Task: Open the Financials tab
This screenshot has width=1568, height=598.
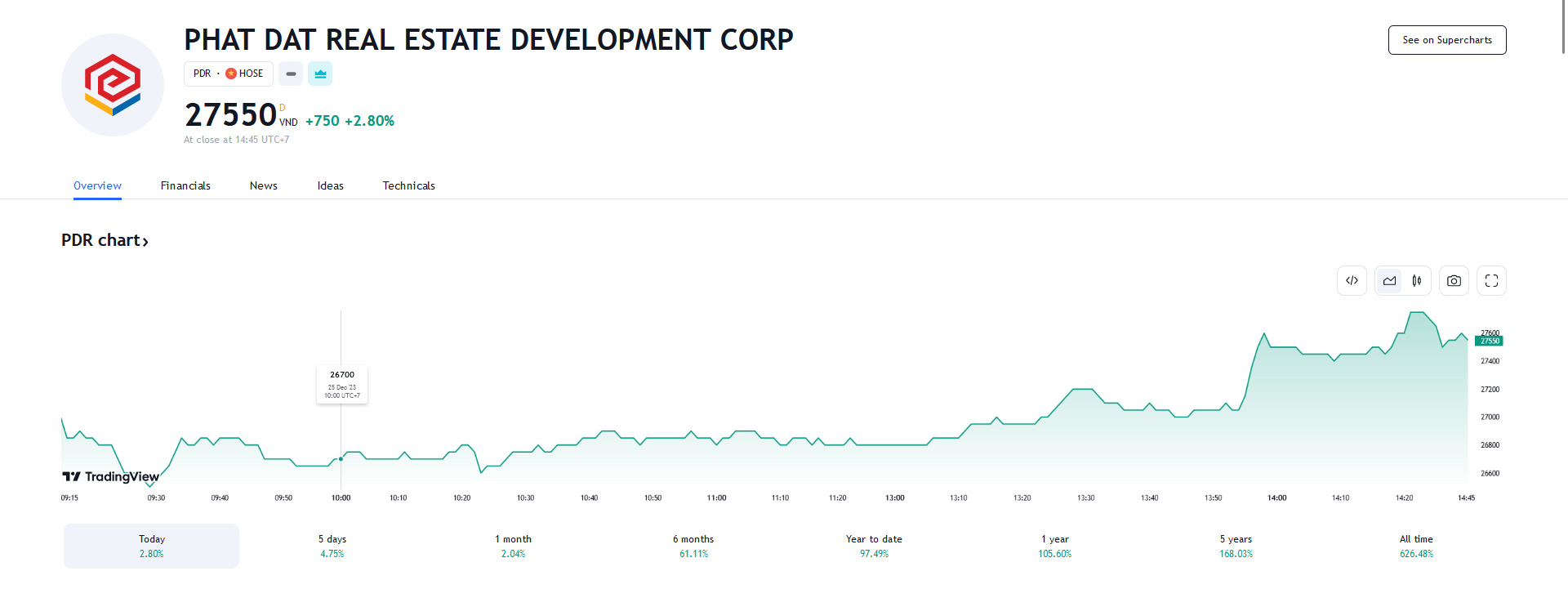Action: coord(185,185)
